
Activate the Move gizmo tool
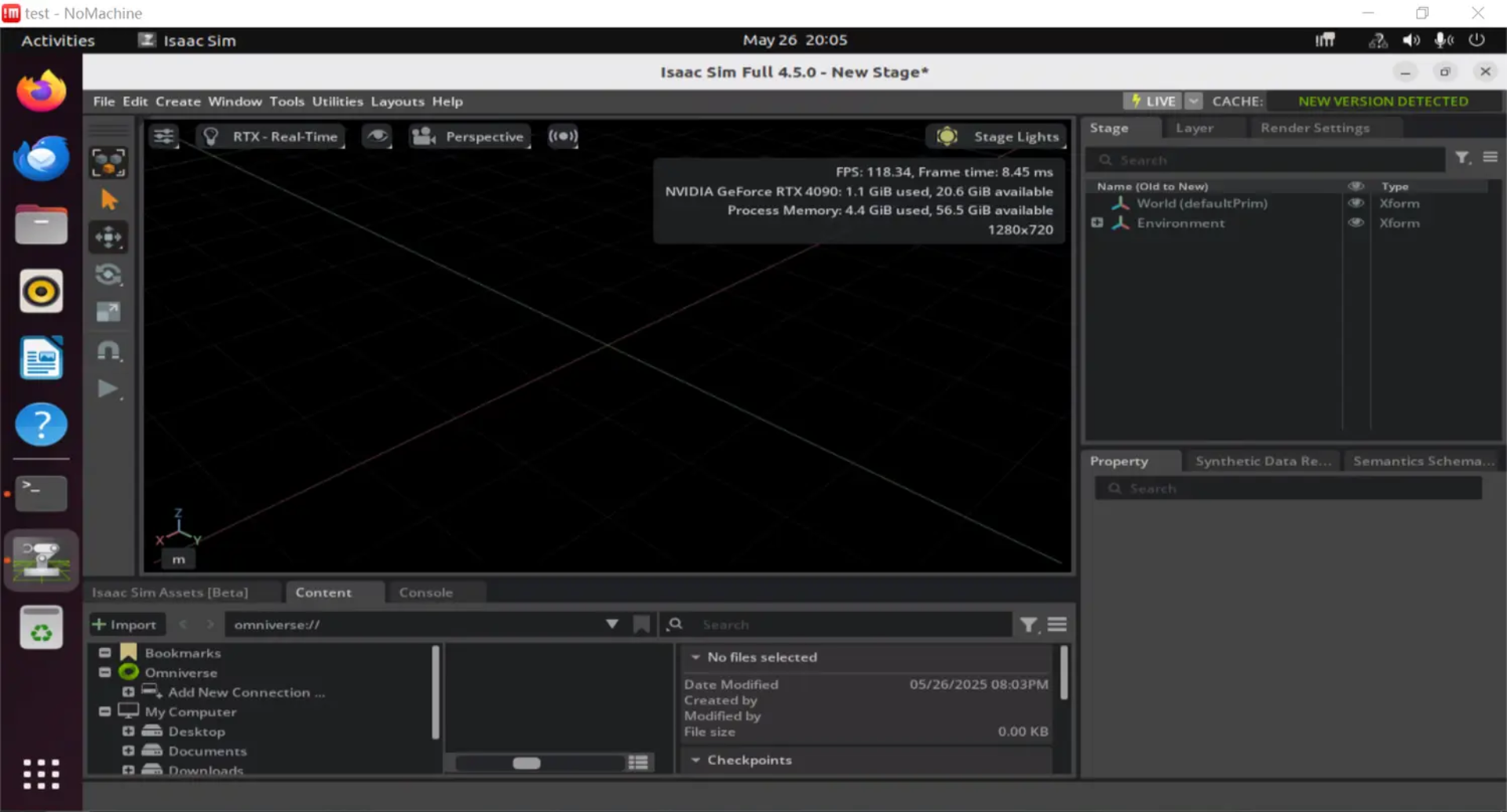point(108,237)
